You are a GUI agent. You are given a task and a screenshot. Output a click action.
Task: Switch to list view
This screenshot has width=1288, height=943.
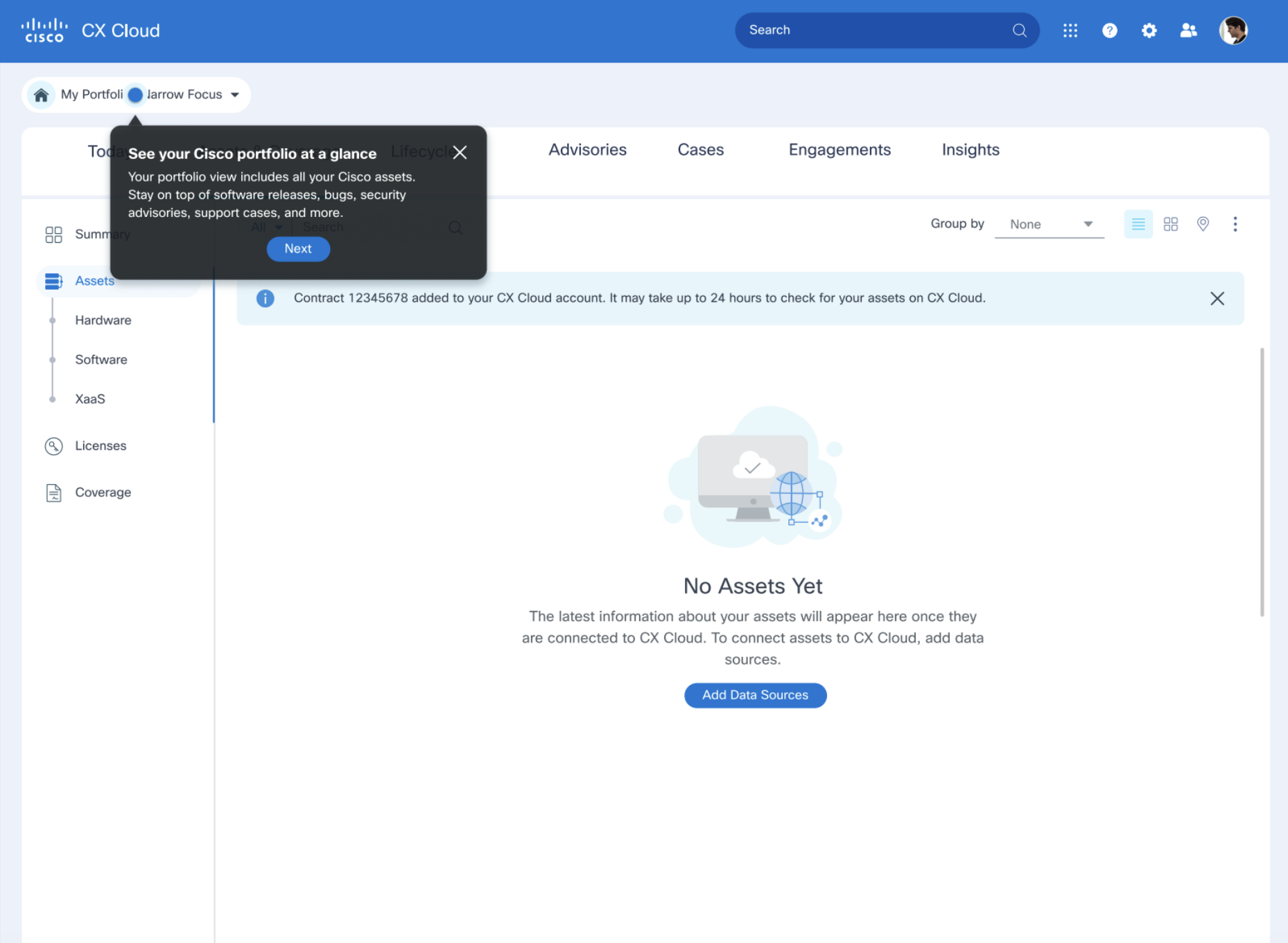coord(1138,224)
